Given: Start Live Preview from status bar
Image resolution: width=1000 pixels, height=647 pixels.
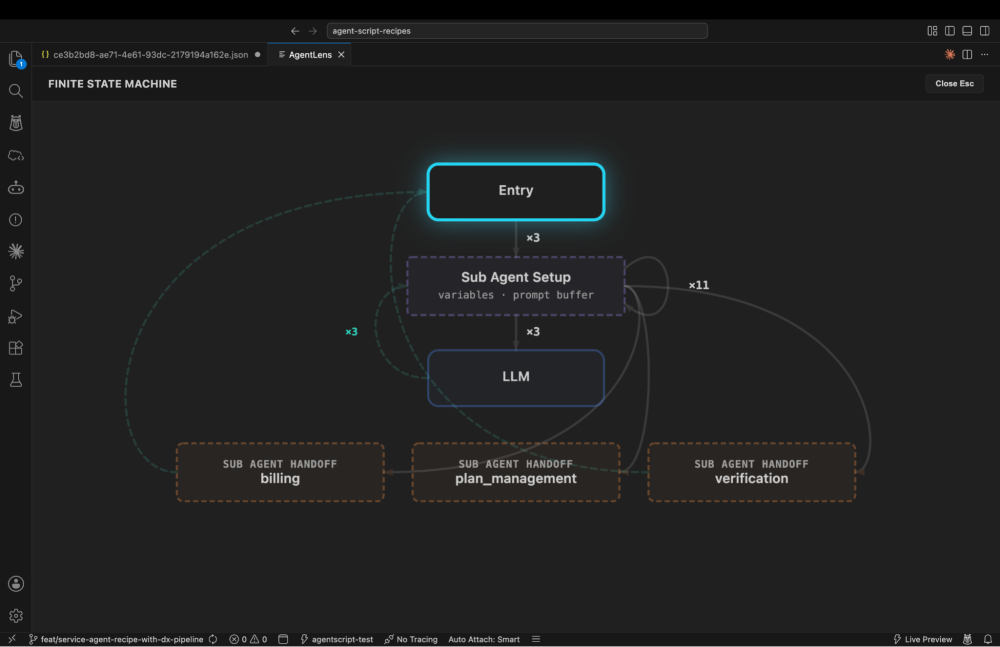Looking at the screenshot, I should point(923,639).
